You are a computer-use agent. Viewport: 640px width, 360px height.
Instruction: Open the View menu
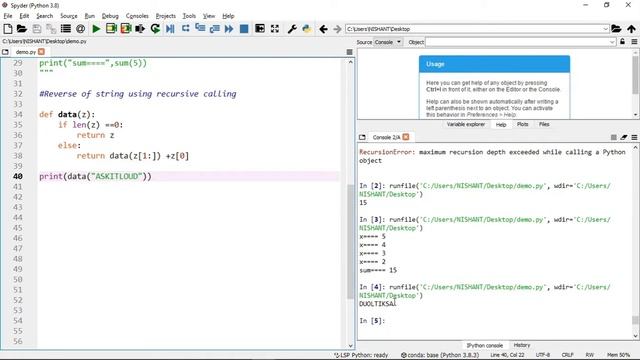[209, 16]
